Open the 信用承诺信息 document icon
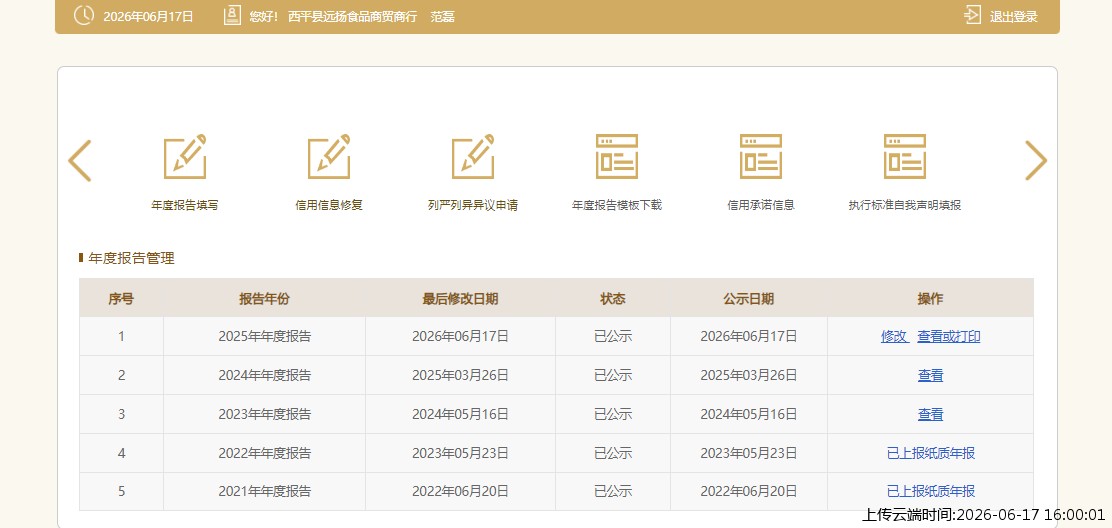 761,157
